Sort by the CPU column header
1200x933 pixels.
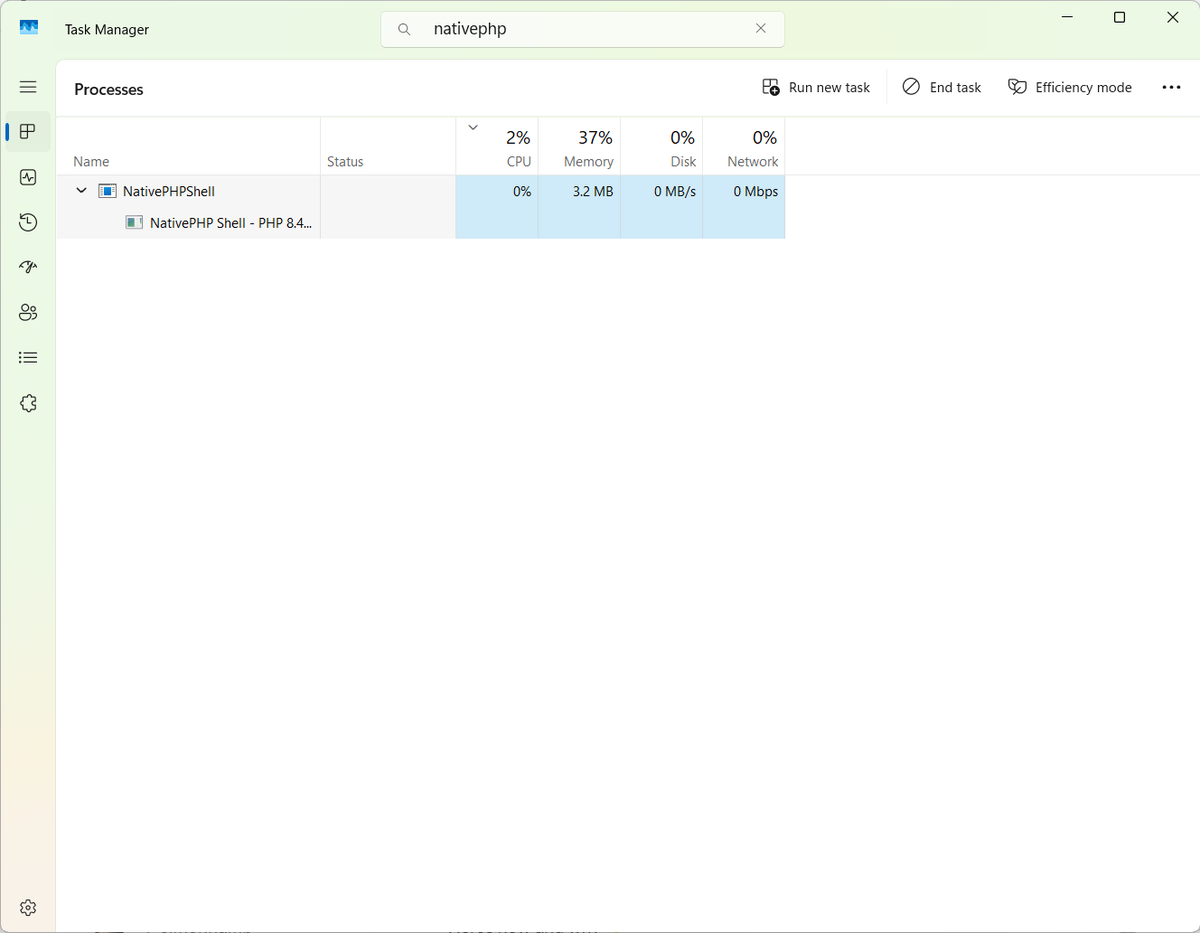tap(497, 148)
